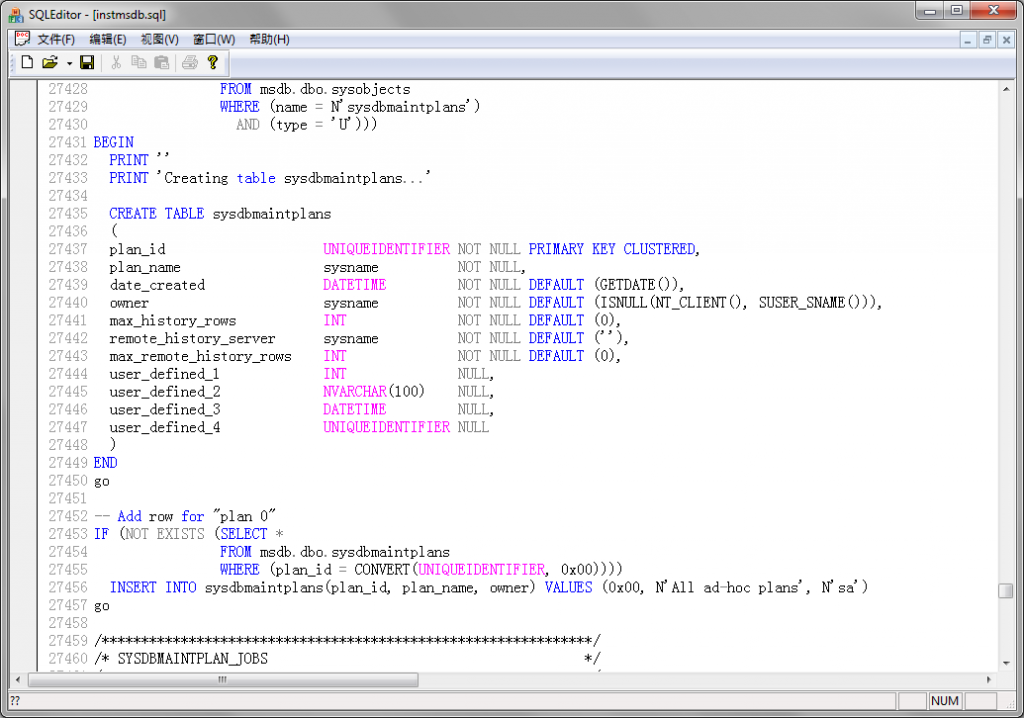Minimize the inner instmsdb.sql document window
Image resolution: width=1024 pixels, height=718 pixels.
968,40
